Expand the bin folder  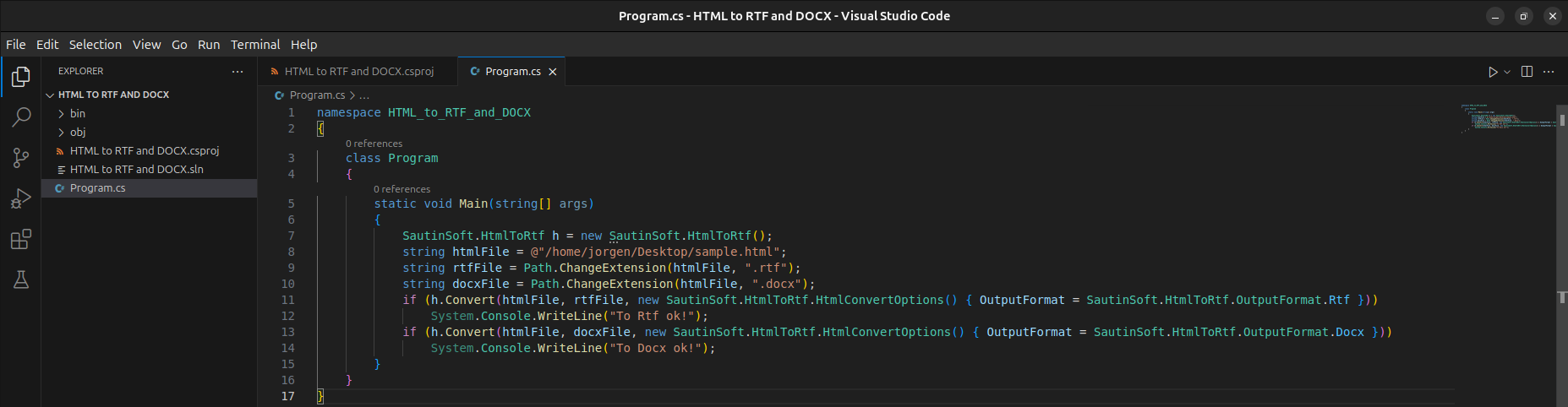[x=77, y=113]
